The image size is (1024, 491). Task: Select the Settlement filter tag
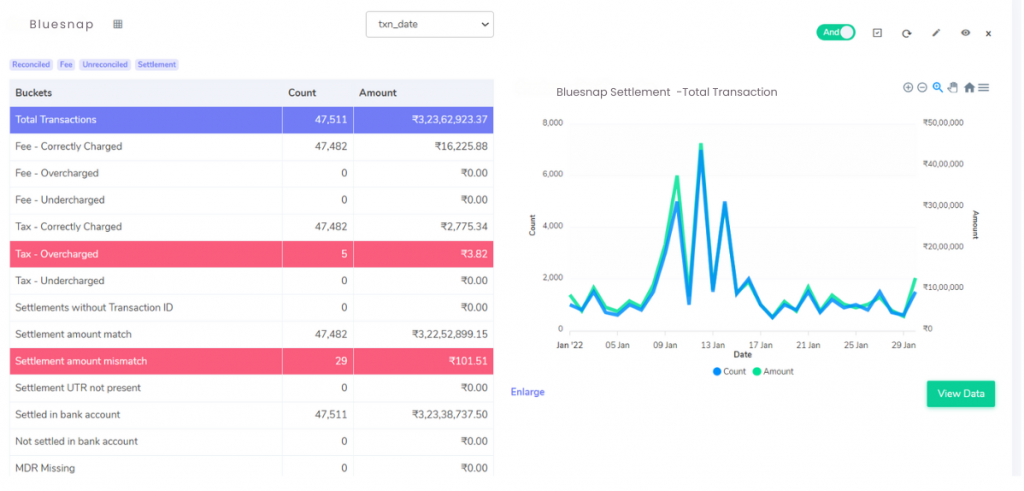point(157,65)
